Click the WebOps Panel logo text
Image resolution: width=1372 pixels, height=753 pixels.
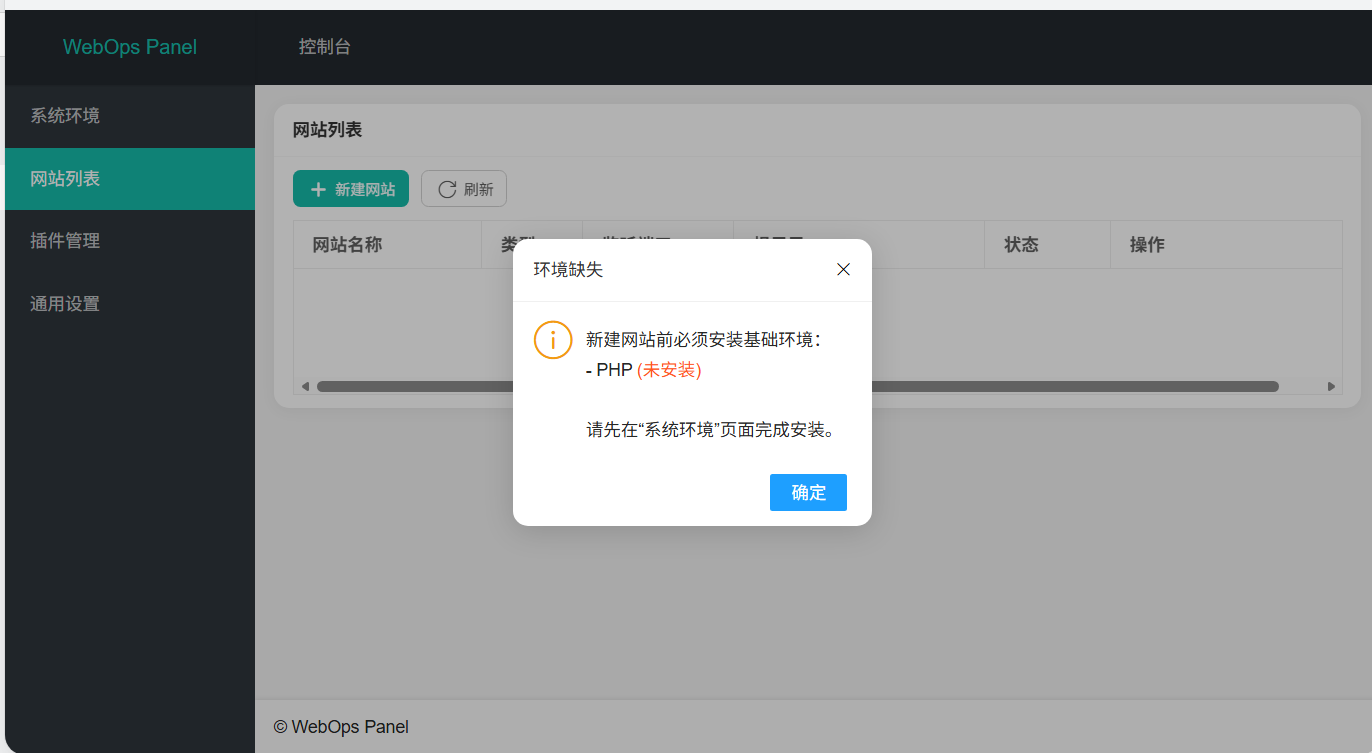pyautogui.click(x=130, y=47)
